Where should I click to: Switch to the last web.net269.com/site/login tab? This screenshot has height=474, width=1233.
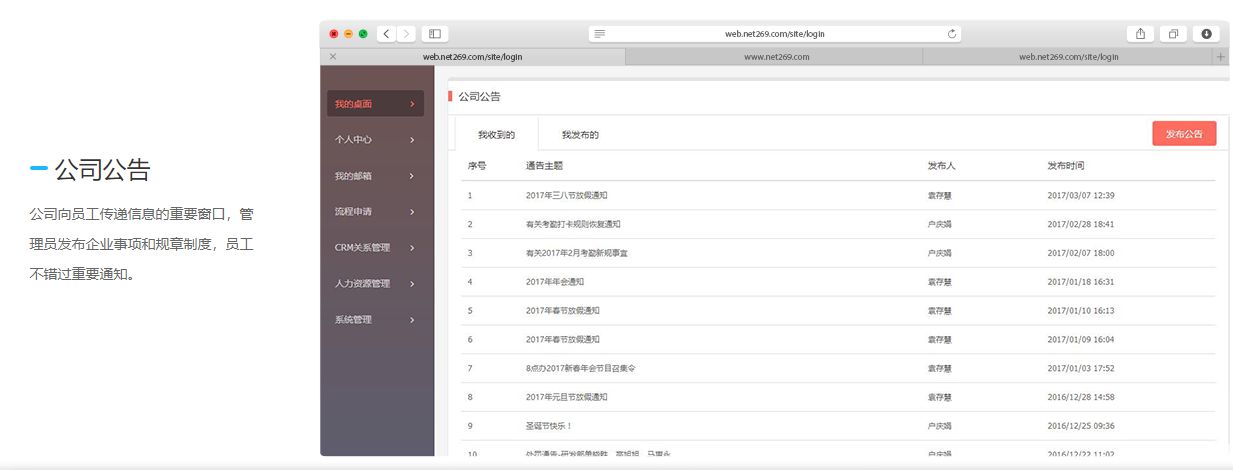click(1068, 57)
